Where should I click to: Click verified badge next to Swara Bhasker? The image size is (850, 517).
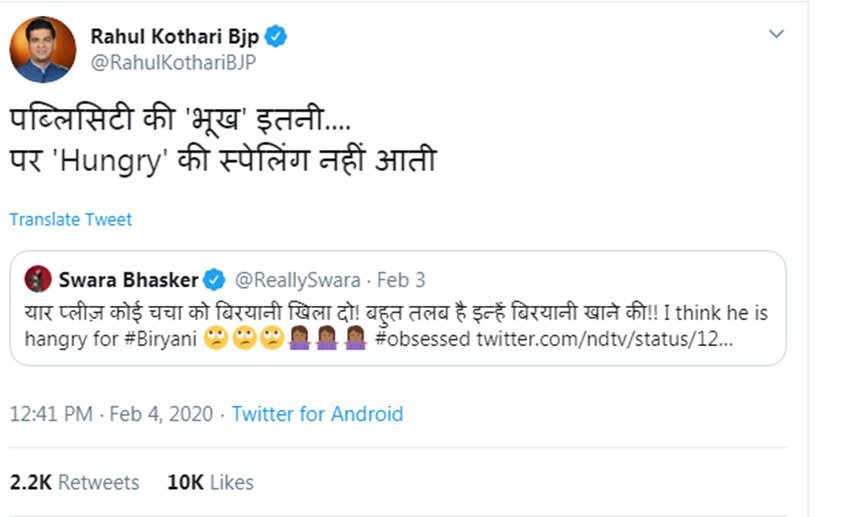(x=214, y=279)
